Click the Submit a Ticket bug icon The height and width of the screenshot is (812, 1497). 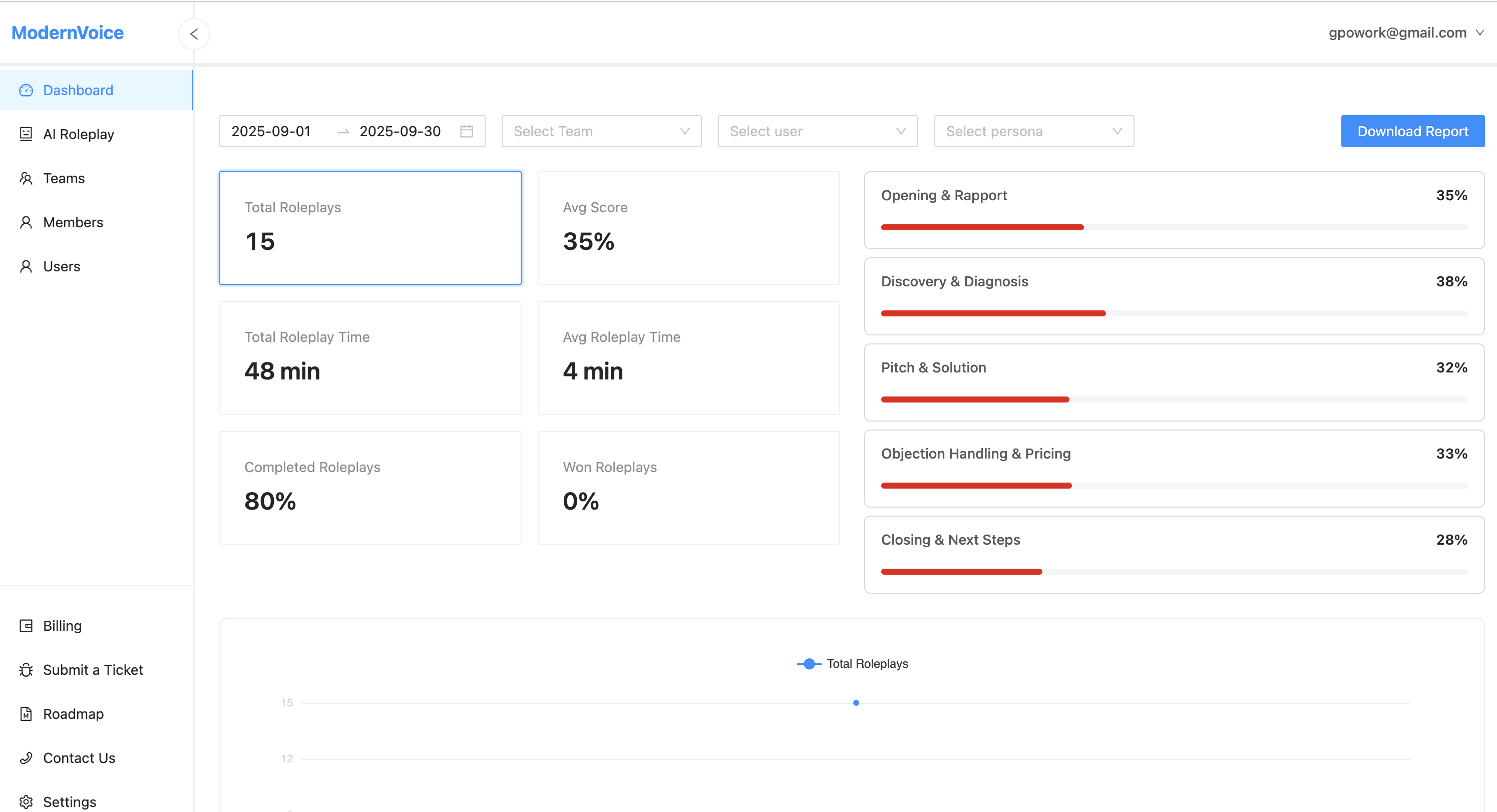click(26, 670)
